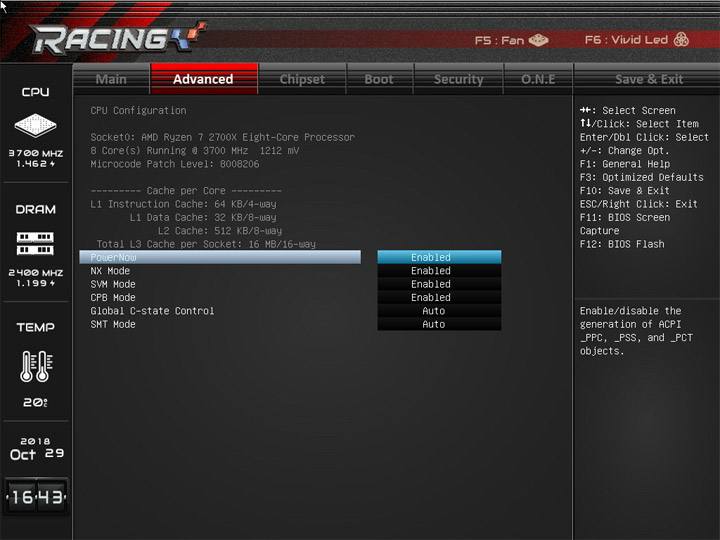Change PowerNow Enabled value
Image resolution: width=720 pixels, height=540 pixels.
[x=439, y=257]
